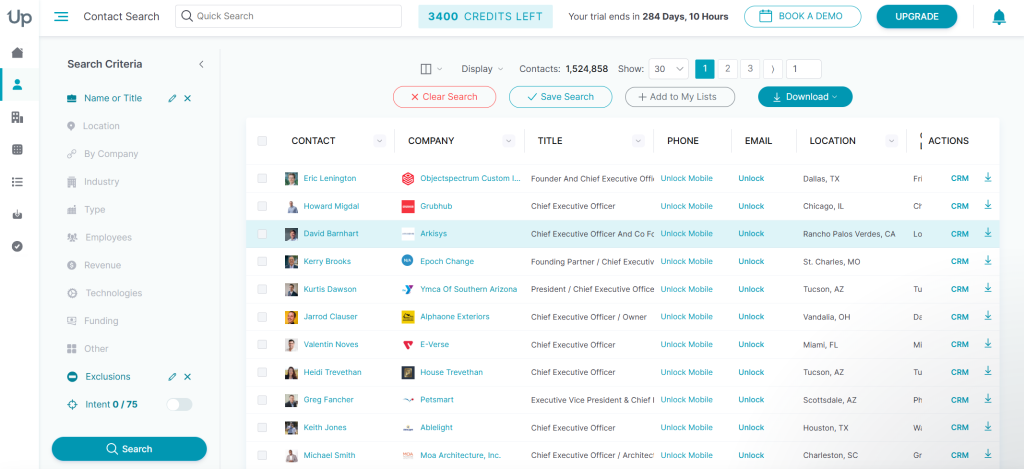Go to Home in left sidebar

tap(17, 53)
